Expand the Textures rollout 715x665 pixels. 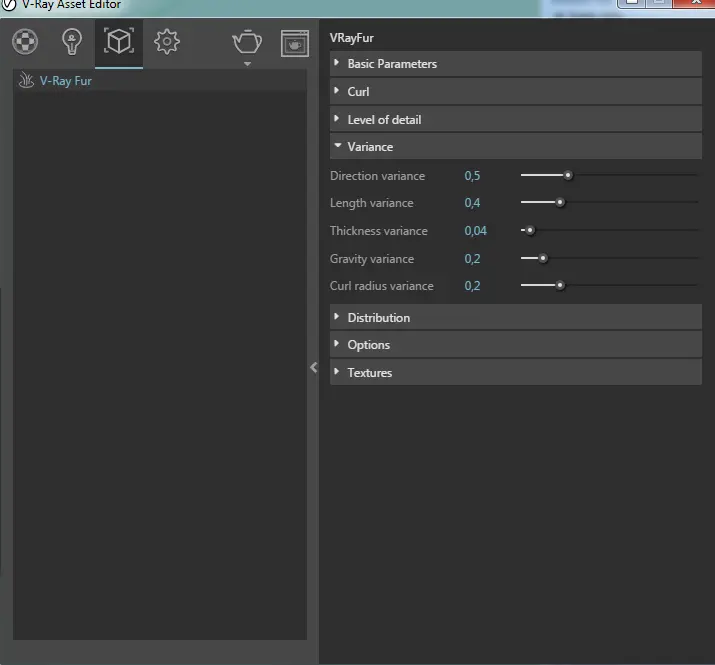(x=369, y=373)
